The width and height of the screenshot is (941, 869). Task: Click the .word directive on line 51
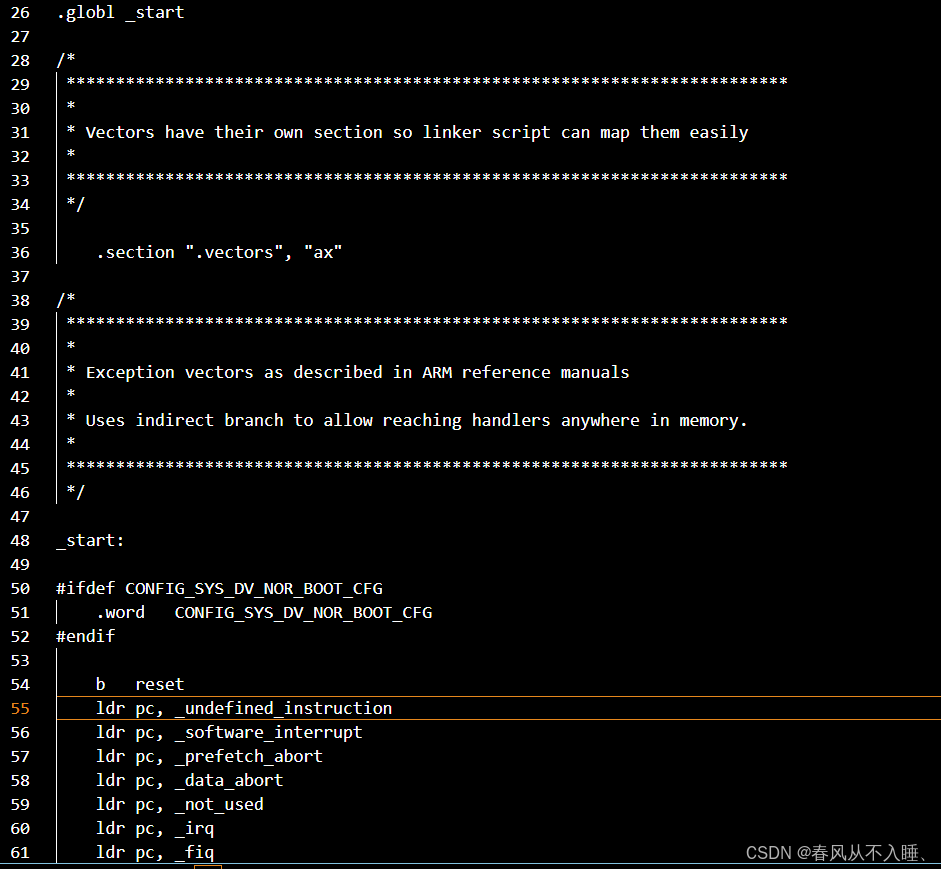point(120,612)
